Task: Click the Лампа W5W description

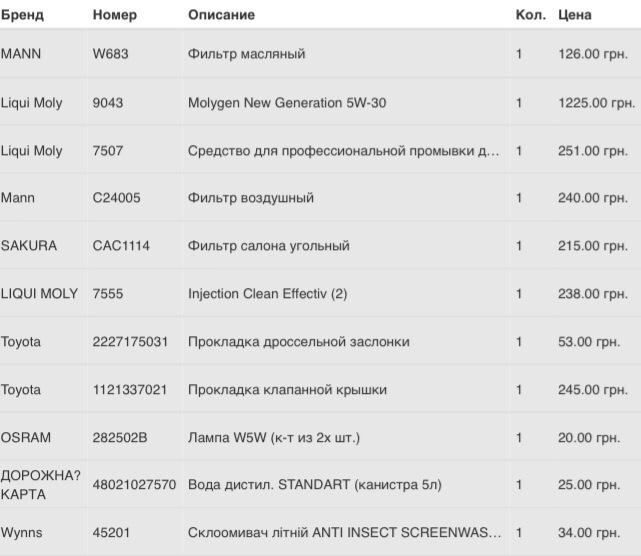Action: [x=274, y=438]
